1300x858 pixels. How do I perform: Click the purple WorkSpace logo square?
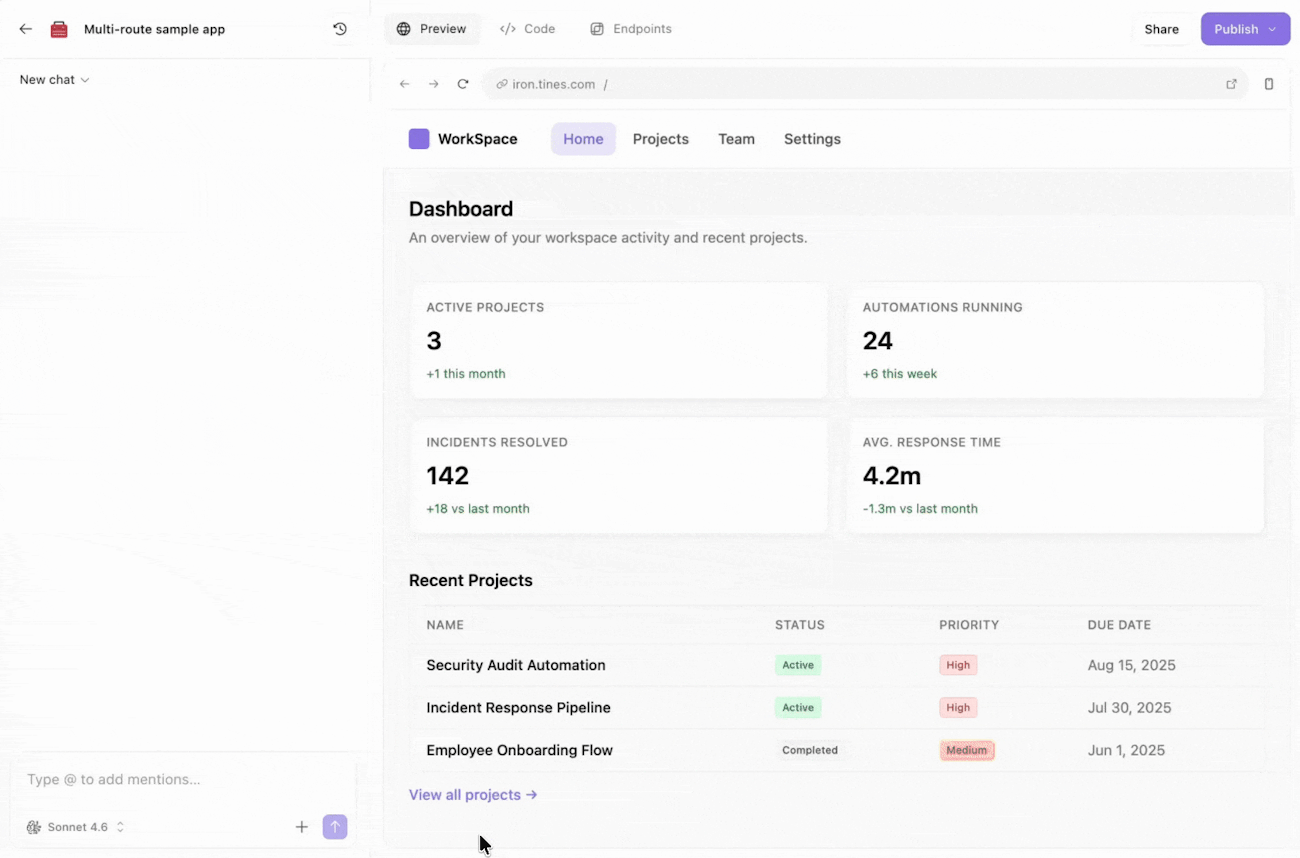(x=419, y=139)
